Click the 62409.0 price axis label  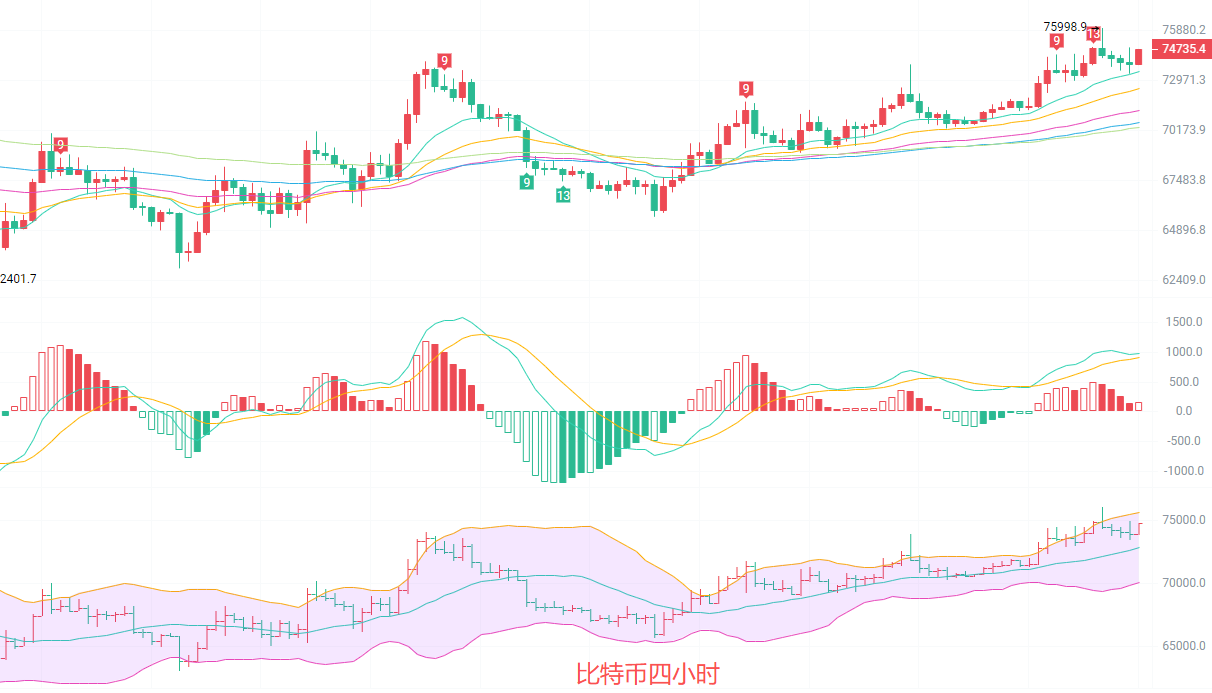pyautogui.click(x=1182, y=279)
